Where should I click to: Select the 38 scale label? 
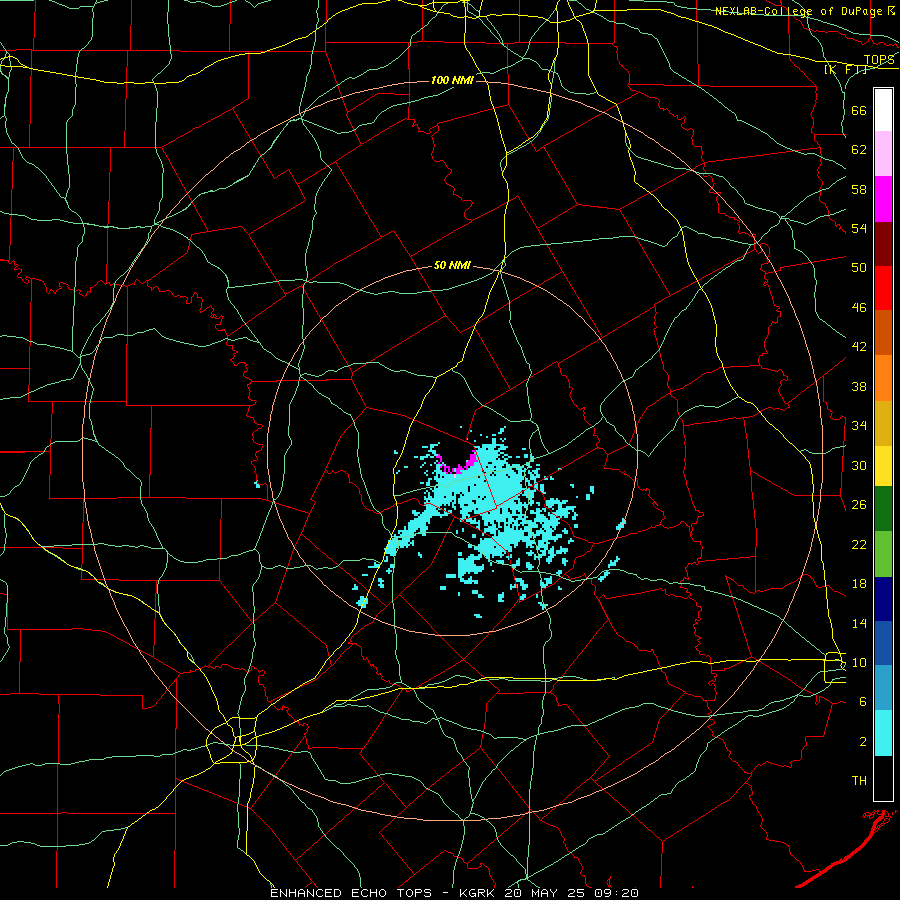coord(859,386)
